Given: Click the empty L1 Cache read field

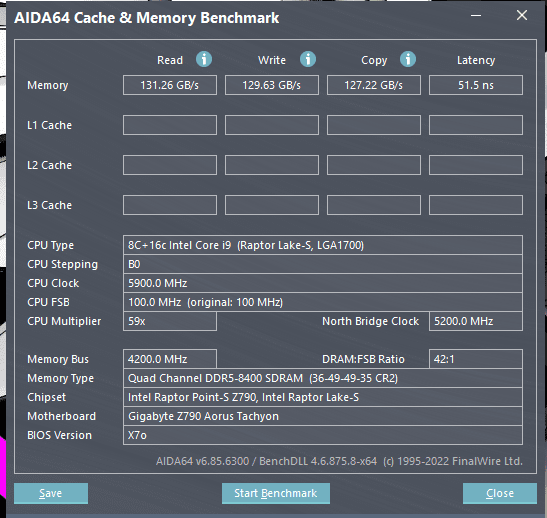Looking at the screenshot, I should click(170, 125).
